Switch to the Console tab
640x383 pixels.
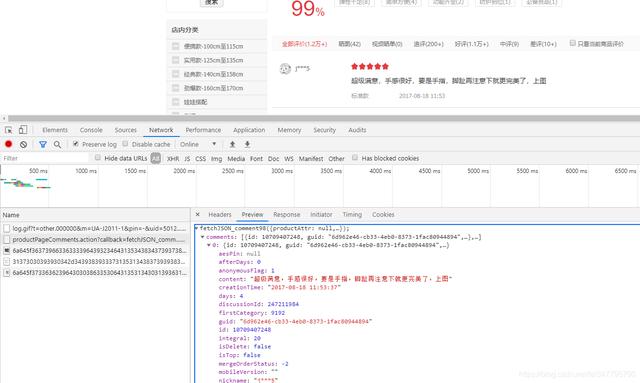[91, 130]
